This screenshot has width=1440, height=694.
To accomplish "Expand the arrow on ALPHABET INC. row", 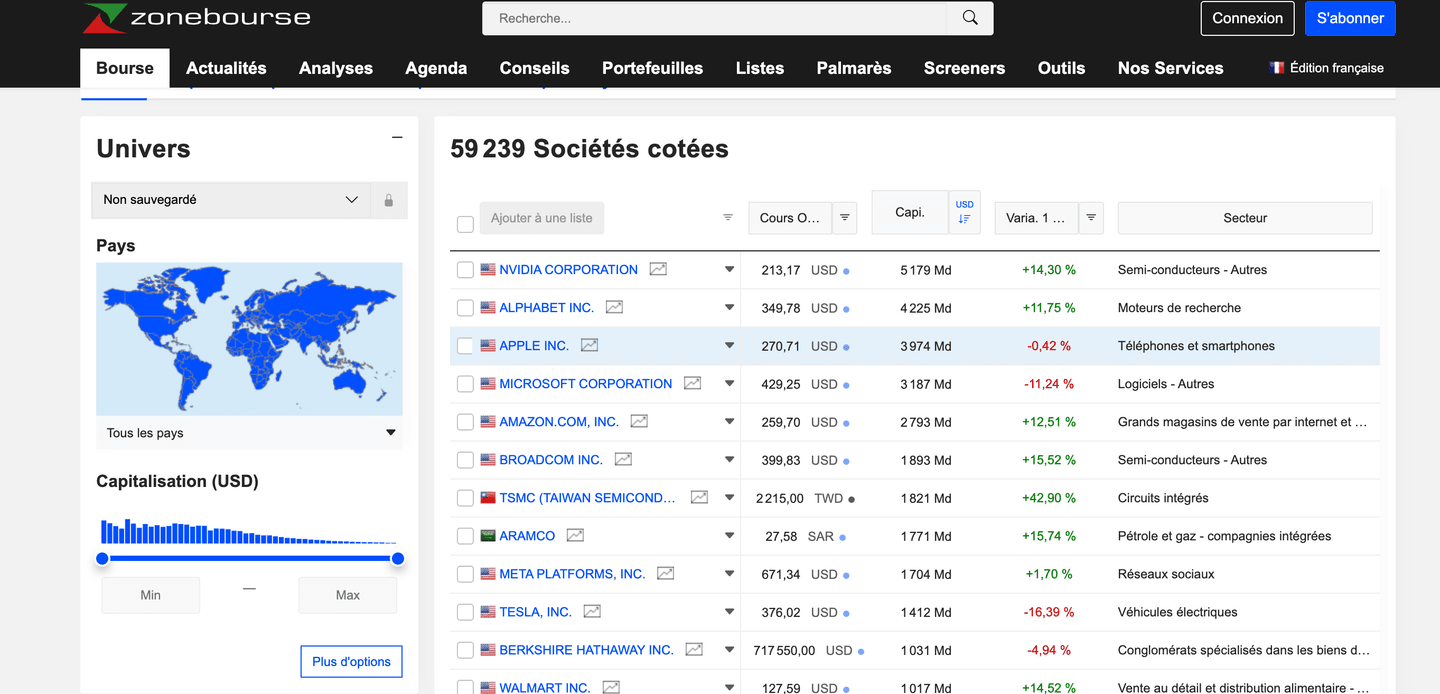I will click(729, 307).
